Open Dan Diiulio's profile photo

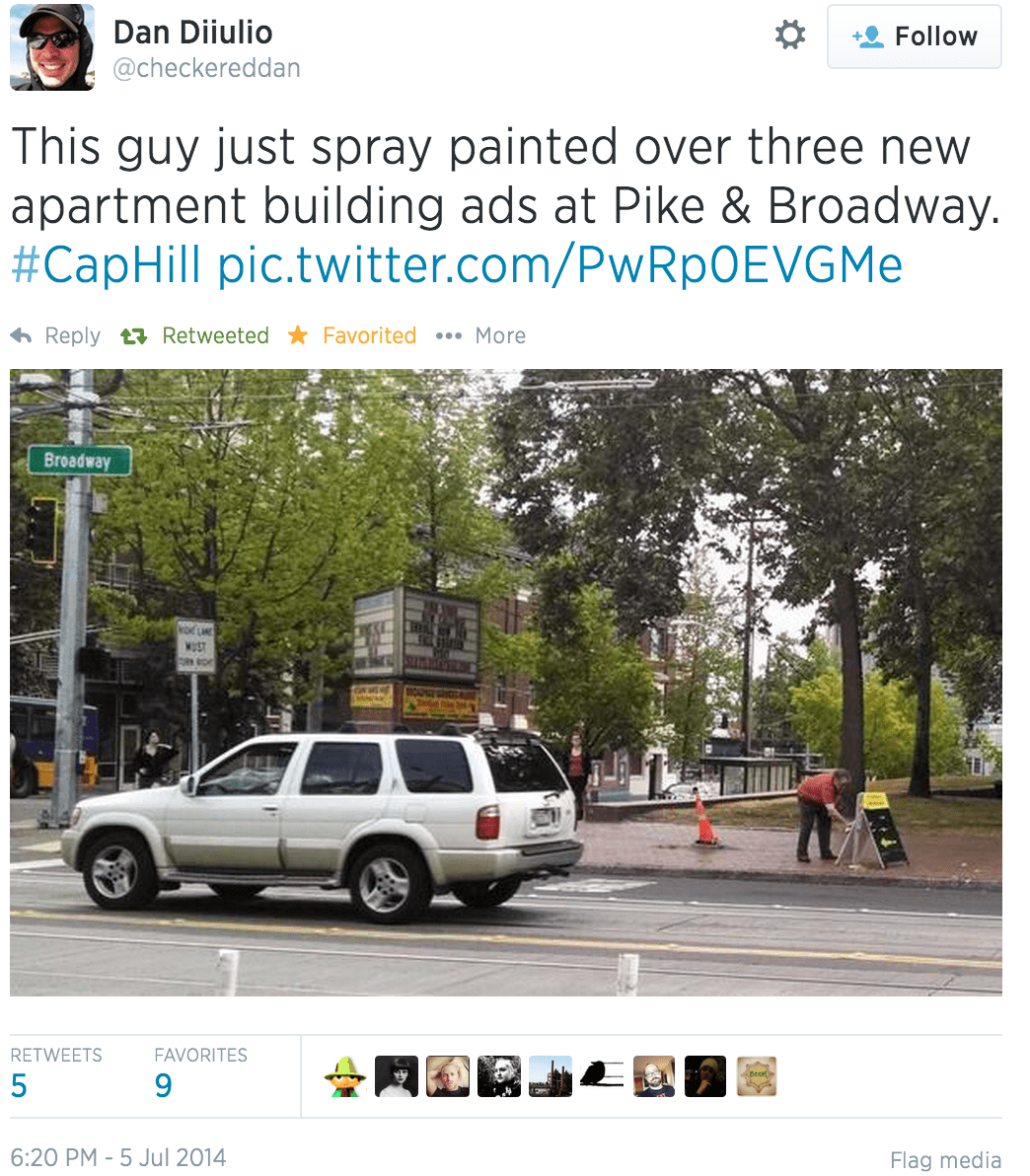pos(52,46)
